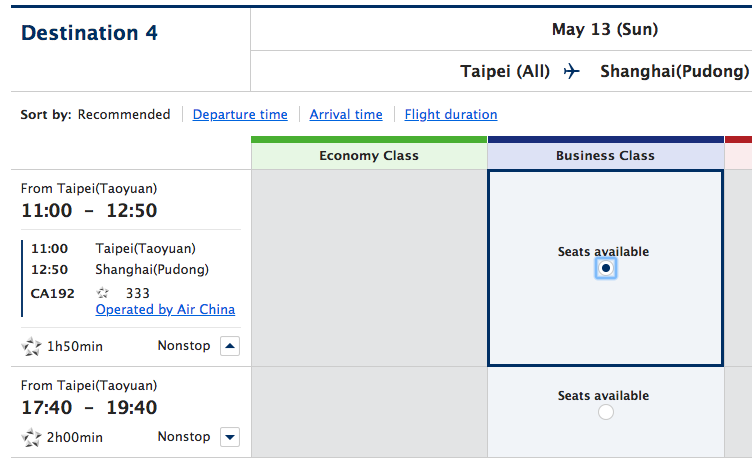Screen dimensions: 752x458
Task: Select Business Class radio for 17:40 flight
Action: click(606, 412)
